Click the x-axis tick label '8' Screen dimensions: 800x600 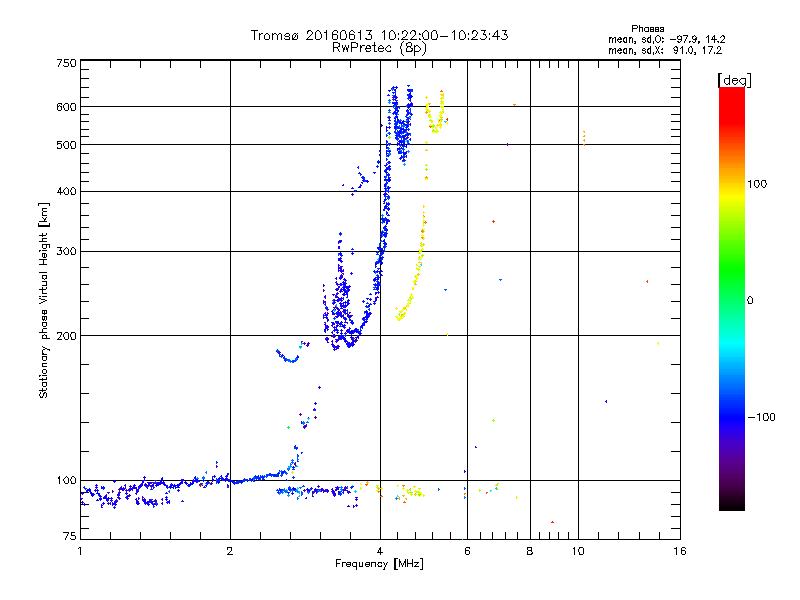coord(530,551)
